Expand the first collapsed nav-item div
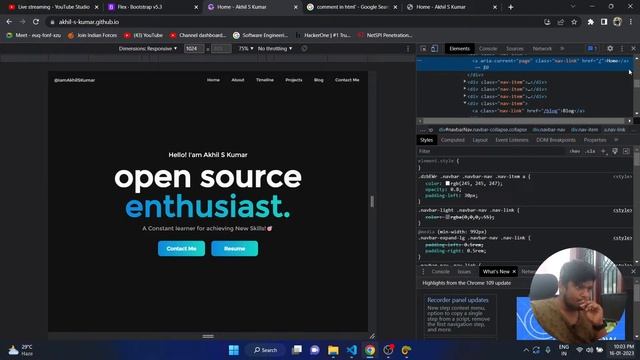Viewport: 640px width, 360px height. [x=464, y=82]
